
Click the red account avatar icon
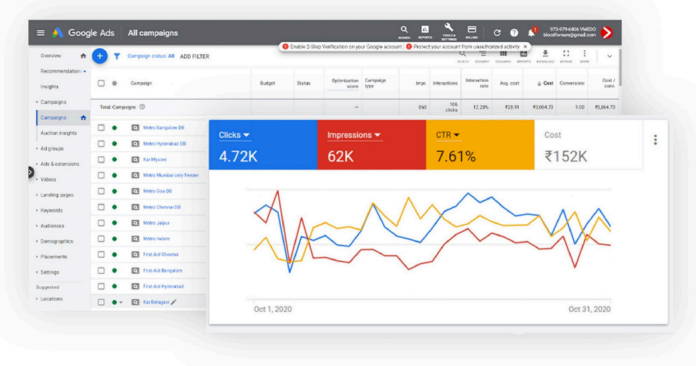pos(607,33)
